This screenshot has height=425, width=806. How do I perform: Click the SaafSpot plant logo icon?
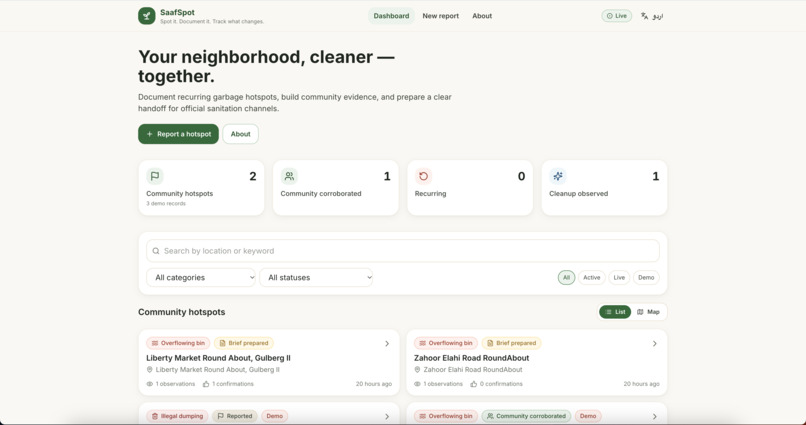[146, 16]
